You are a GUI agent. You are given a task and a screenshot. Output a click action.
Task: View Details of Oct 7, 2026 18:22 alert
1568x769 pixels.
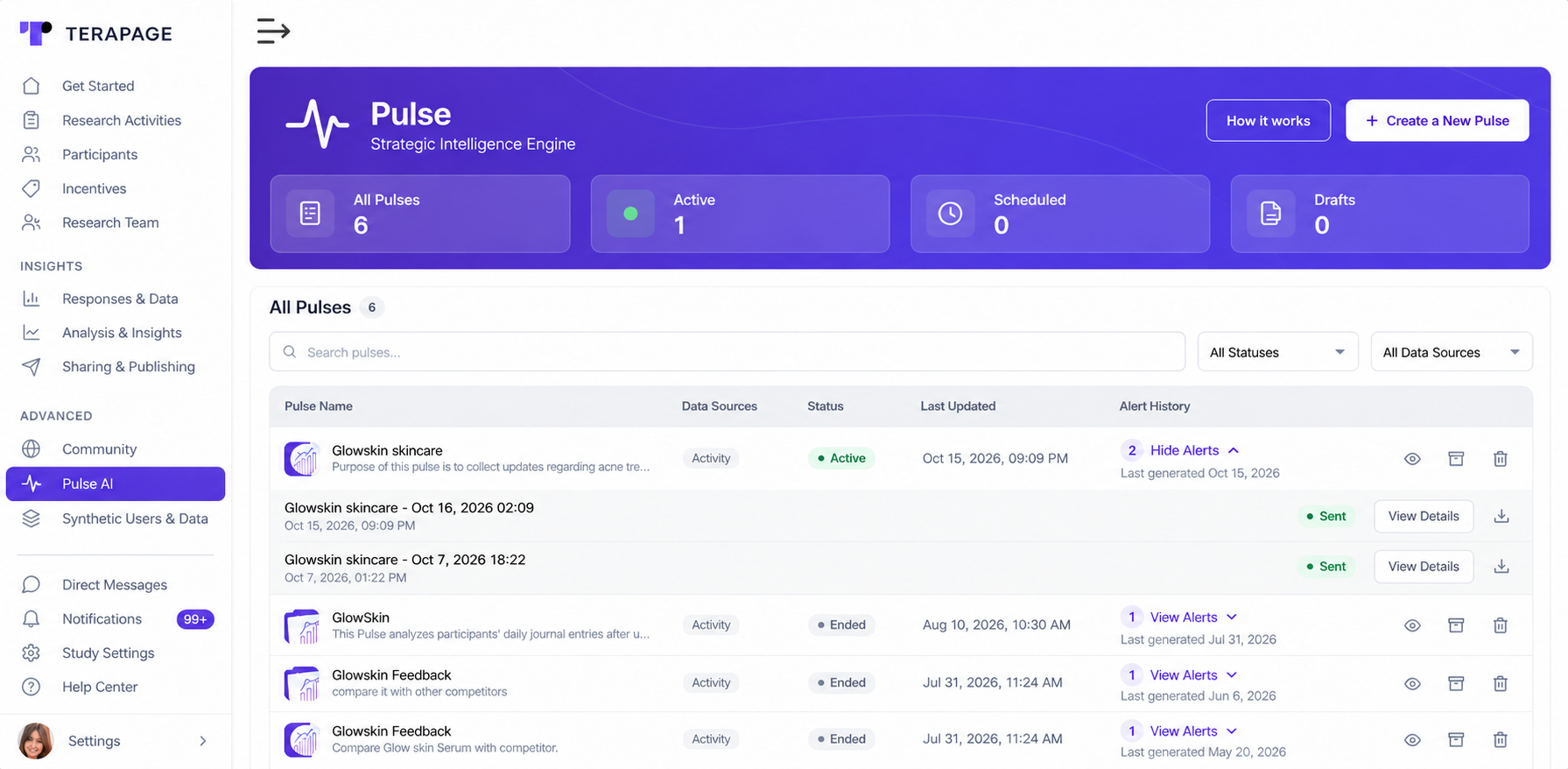[x=1424, y=567]
